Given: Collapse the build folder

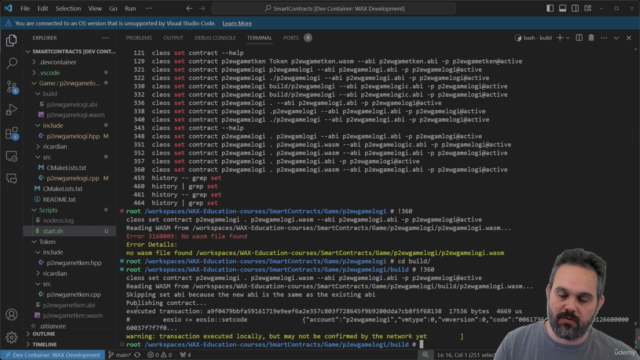Looking at the screenshot, I should tap(70, 94).
